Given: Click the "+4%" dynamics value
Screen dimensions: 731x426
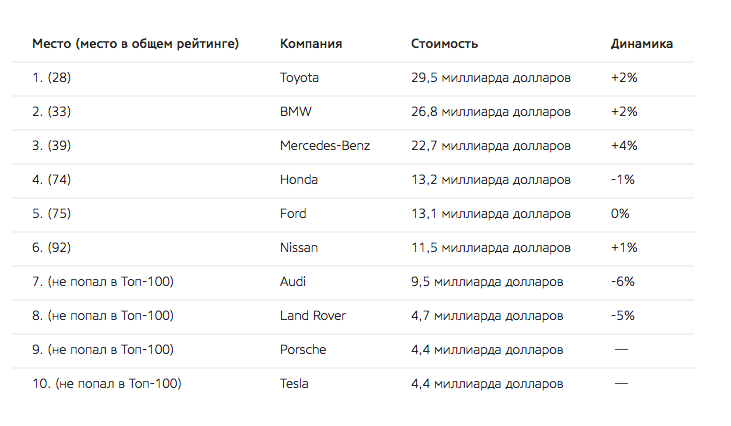Looking at the screenshot, I should (x=624, y=146).
